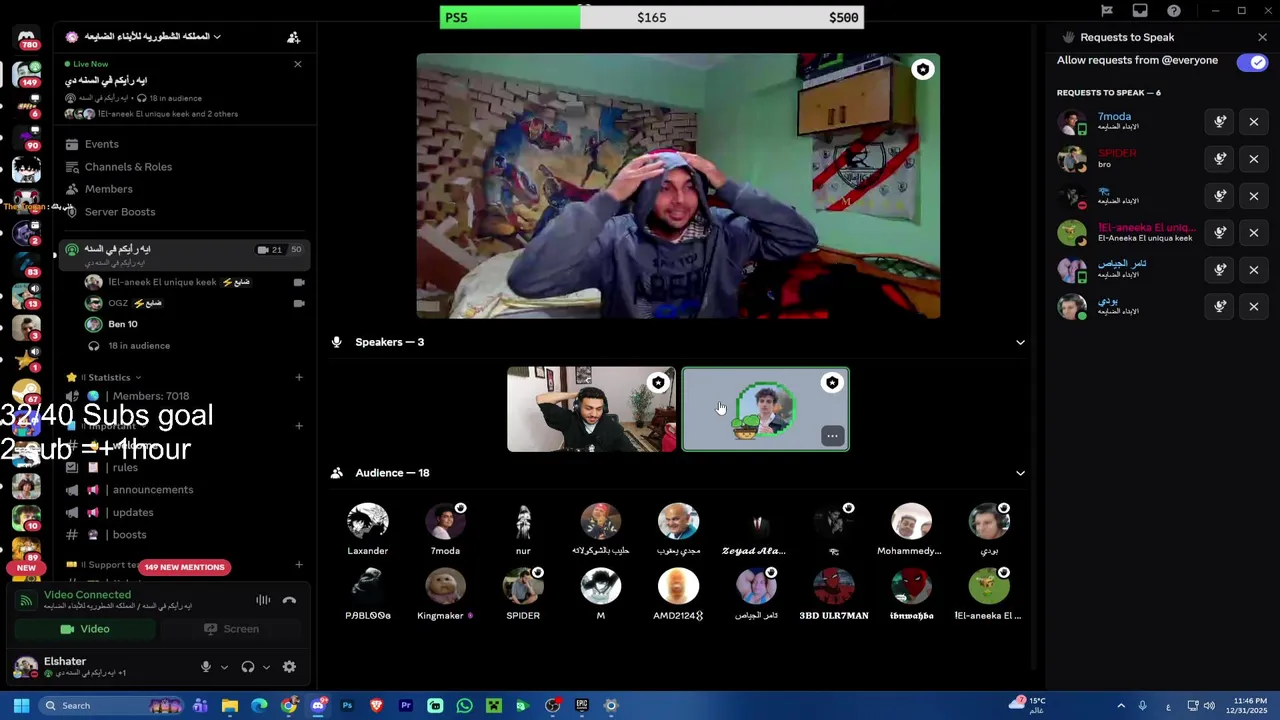Open server with 90 badge
Viewport: 1280px width, 720px height.
26,137
